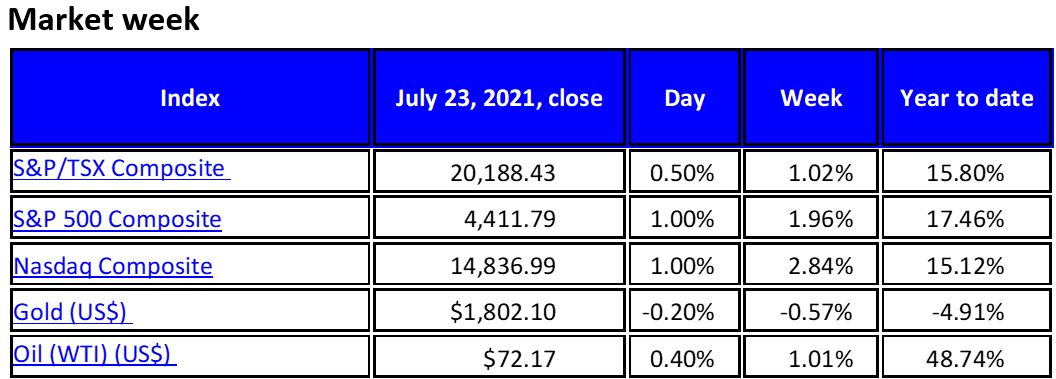
Task: Click the Market week heading
Action: click(x=104, y=20)
